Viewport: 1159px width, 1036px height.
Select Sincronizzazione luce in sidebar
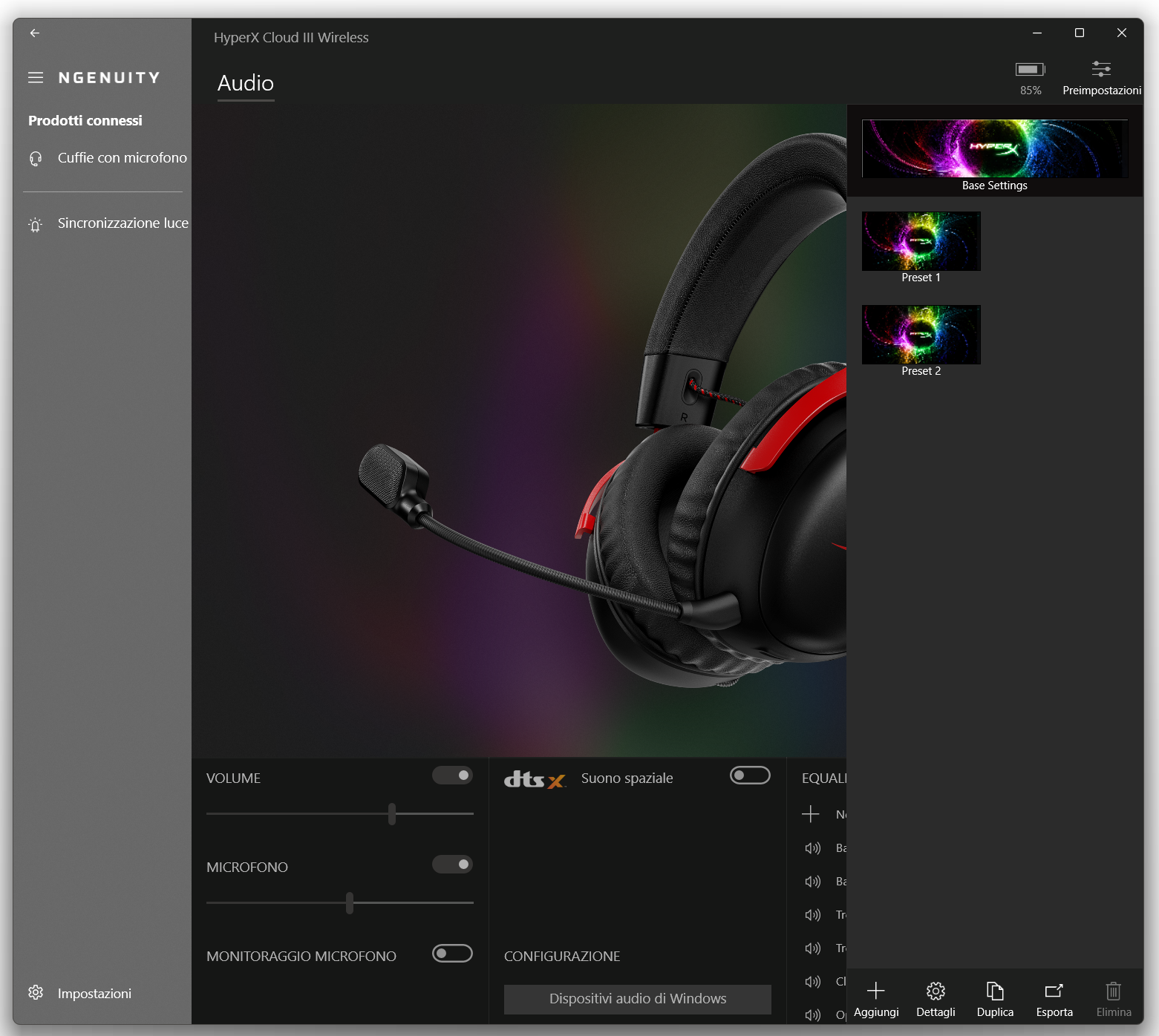coord(102,223)
